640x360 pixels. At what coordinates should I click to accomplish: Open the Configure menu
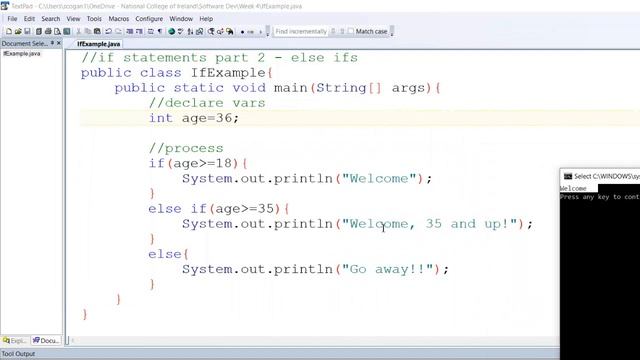(149, 19)
